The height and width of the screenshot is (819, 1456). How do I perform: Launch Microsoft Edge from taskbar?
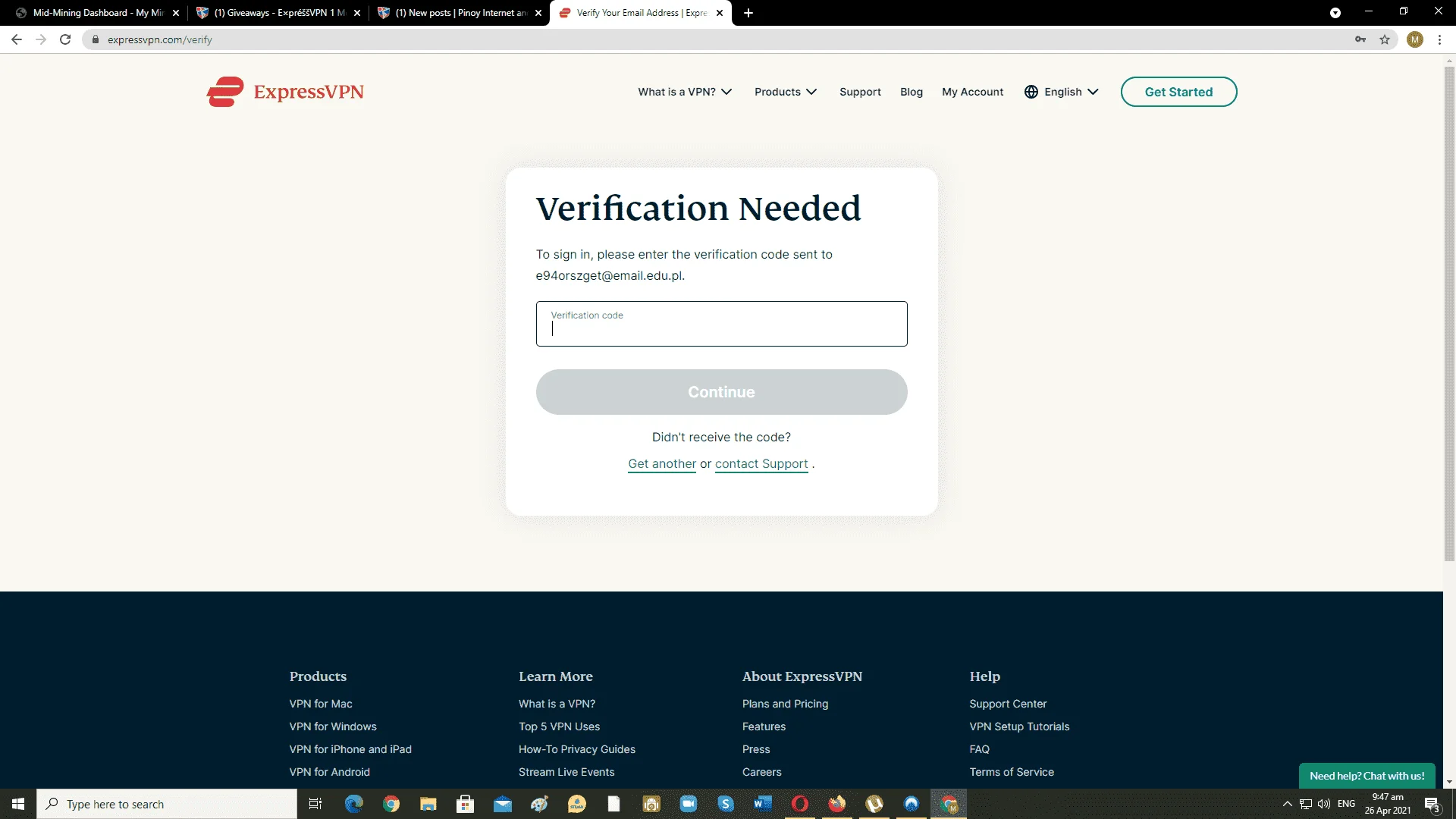click(x=353, y=804)
